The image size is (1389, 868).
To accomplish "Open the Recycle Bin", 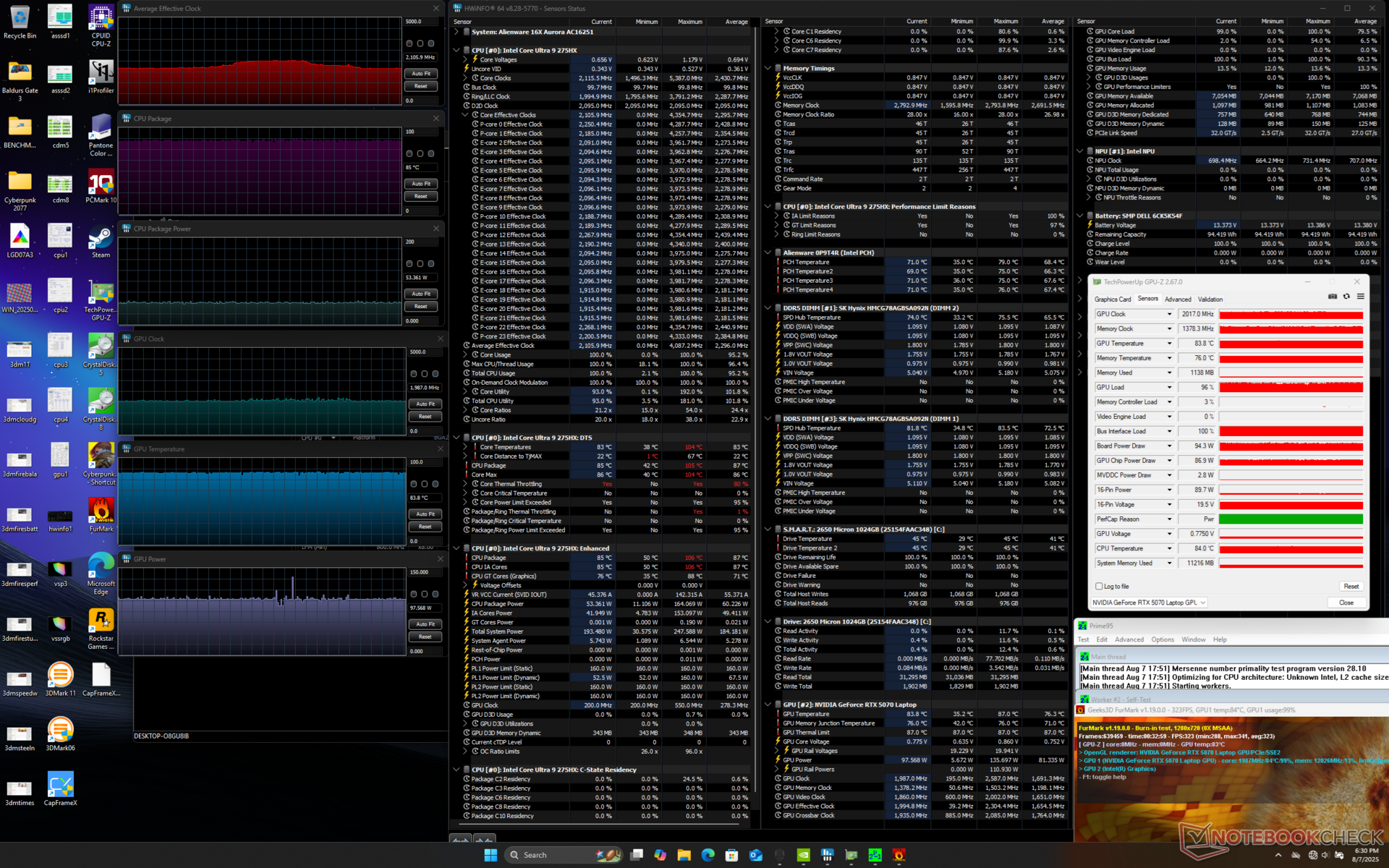I will click(x=20, y=22).
